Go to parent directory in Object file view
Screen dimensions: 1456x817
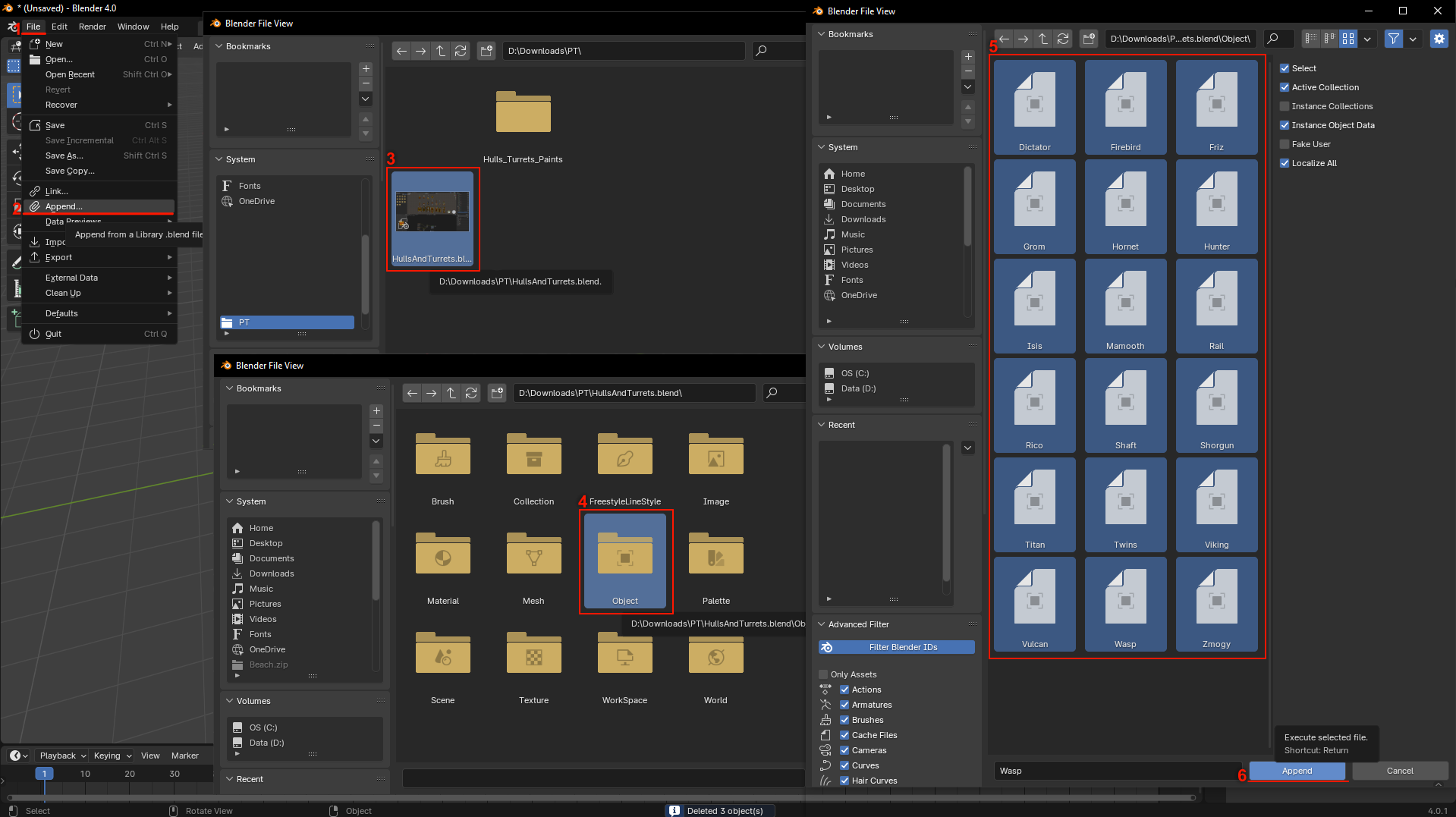(1043, 39)
